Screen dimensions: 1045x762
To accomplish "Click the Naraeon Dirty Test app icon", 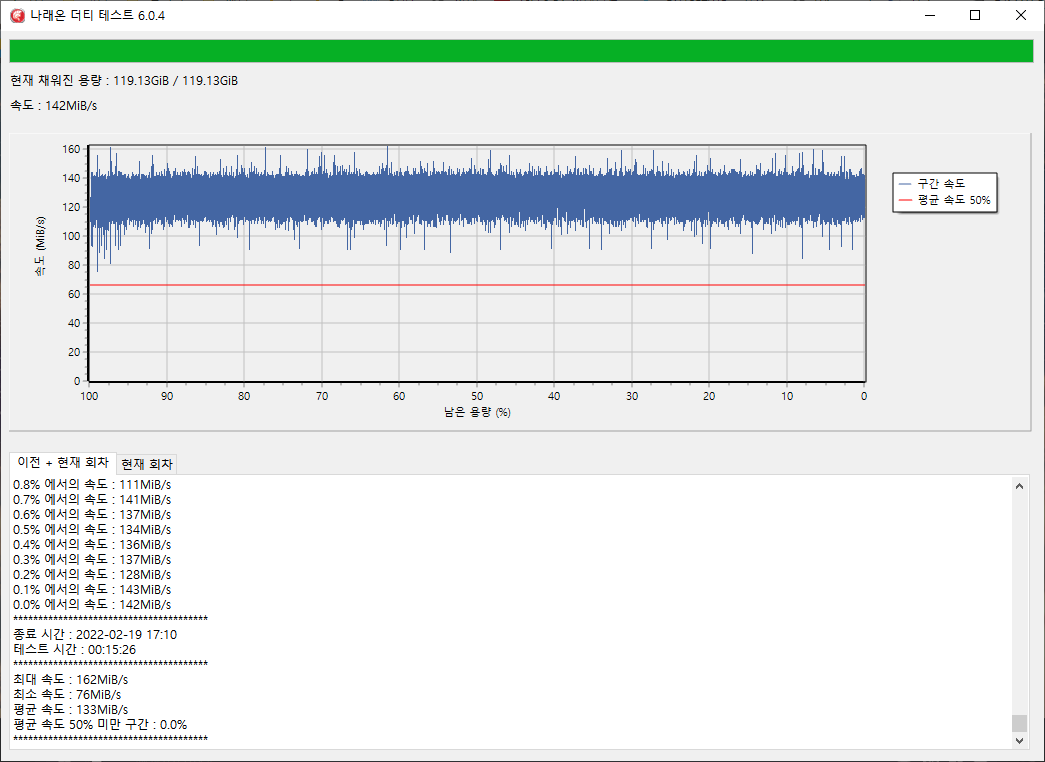I will (17, 15).
